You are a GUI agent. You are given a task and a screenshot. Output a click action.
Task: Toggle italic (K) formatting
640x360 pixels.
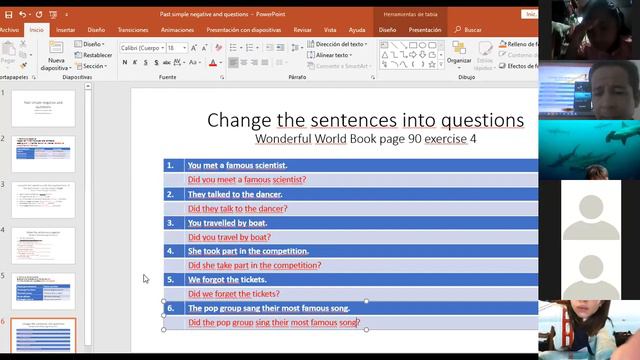point(135,62)
